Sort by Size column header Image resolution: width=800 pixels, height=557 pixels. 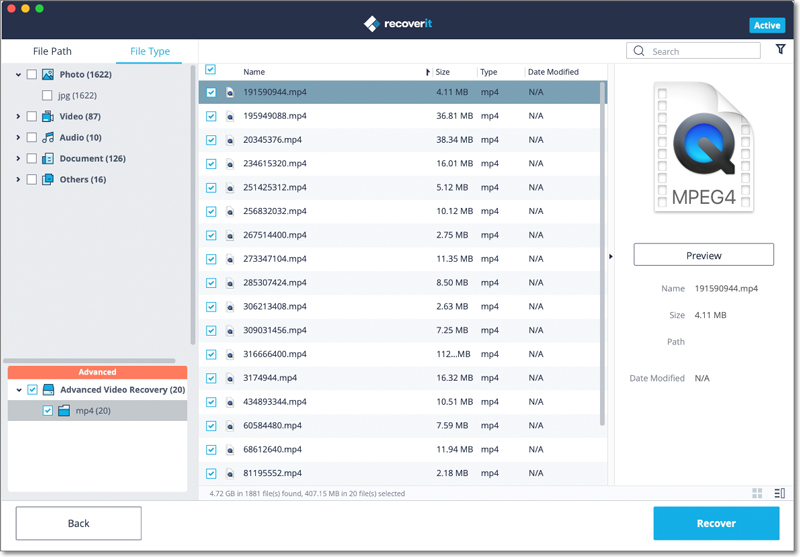(443, 72)
